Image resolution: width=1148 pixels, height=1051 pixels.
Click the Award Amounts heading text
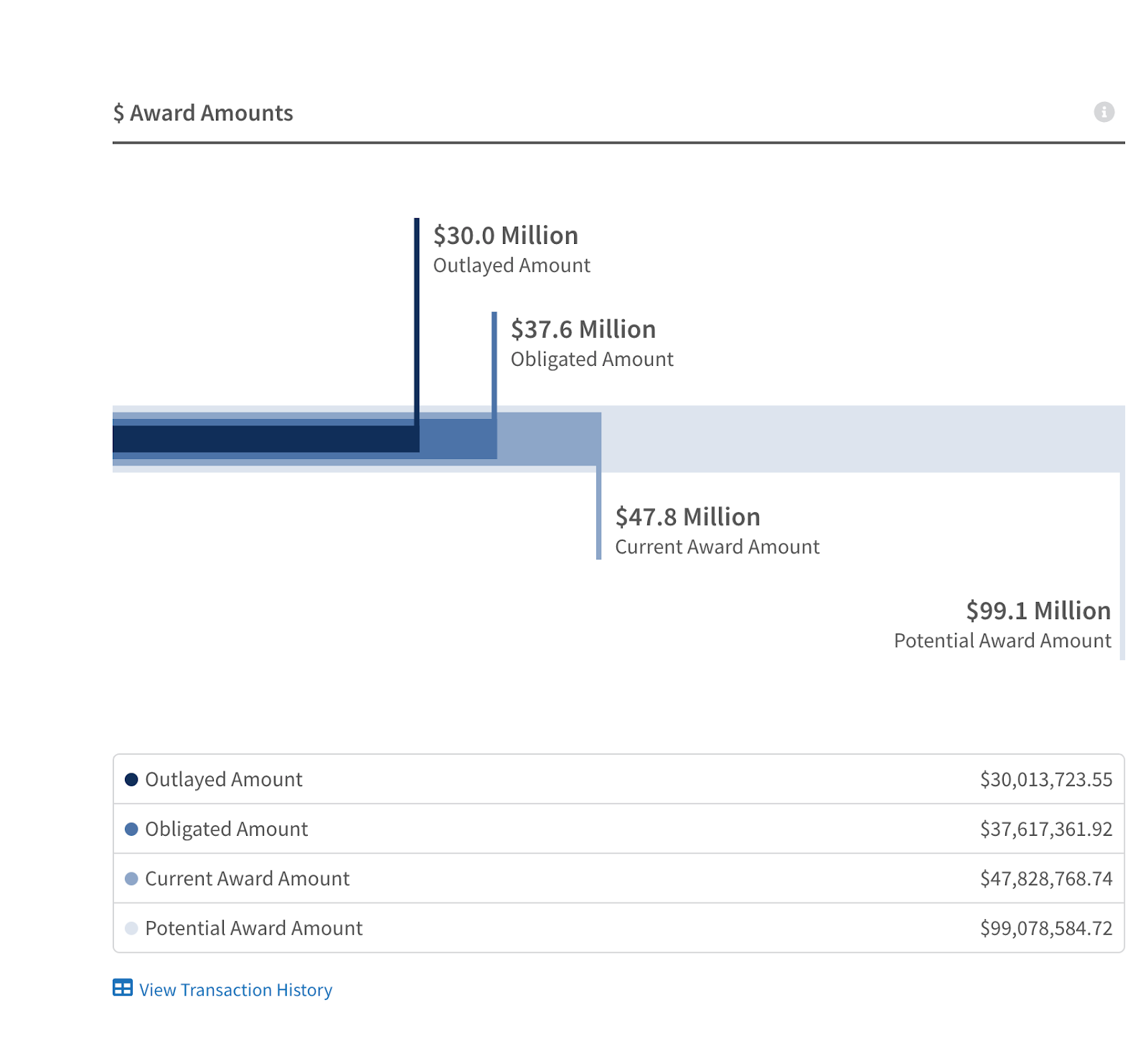[x=211, y=113]
